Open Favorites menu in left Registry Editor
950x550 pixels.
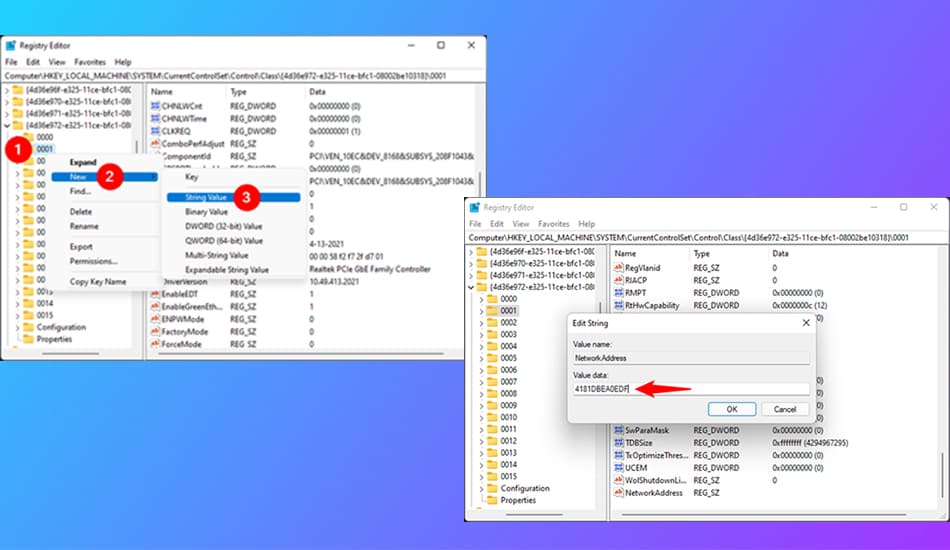pyautogui.click(x=90, y=62)
